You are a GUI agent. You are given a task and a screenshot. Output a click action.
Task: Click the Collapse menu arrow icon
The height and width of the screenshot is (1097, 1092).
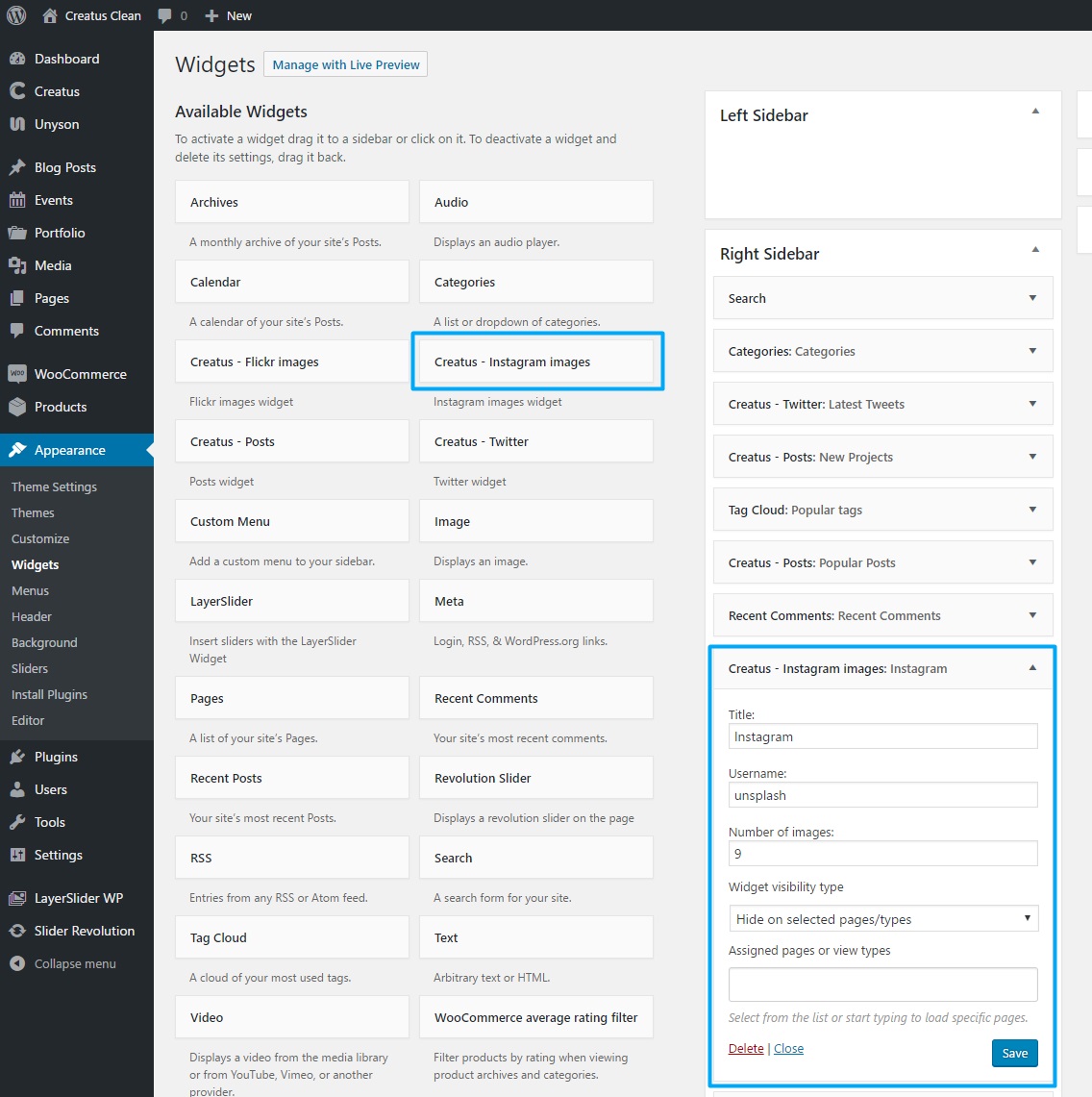(17, 963)
